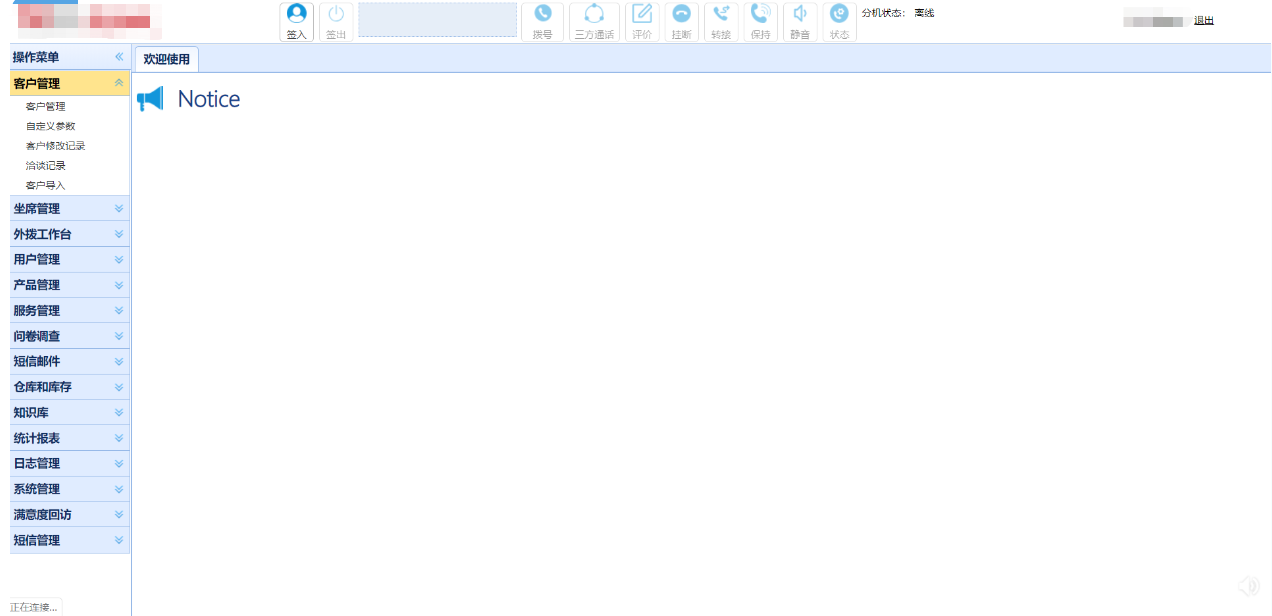Open 自定义参数 in customer management
Viewport: 1272px width, 616px height.
(51, 126)
